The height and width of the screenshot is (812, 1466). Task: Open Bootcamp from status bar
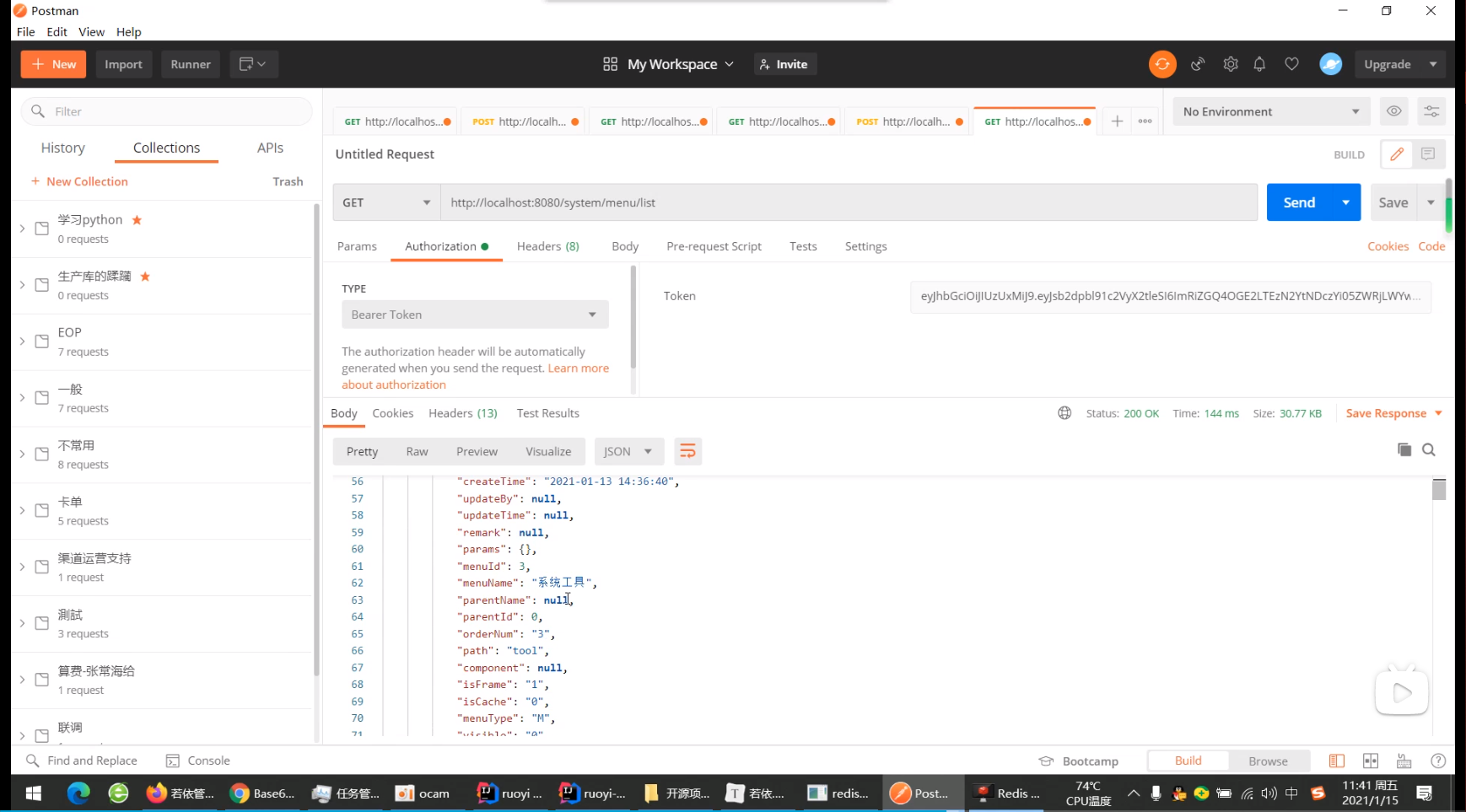(1079, 761)
